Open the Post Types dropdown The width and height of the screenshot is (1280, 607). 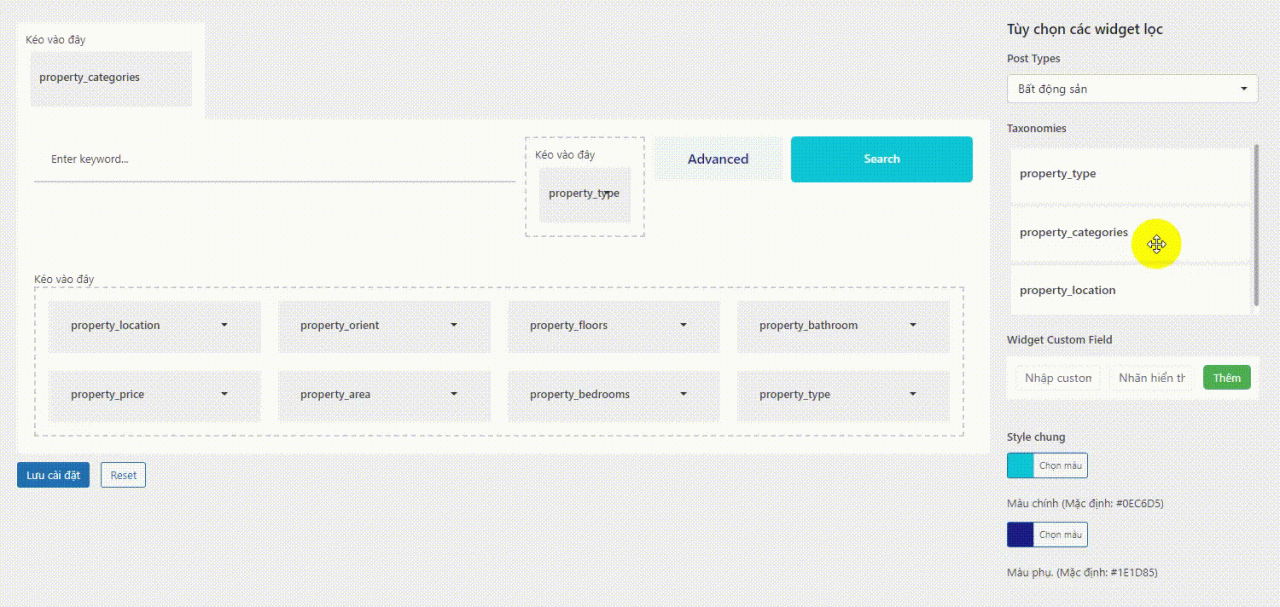pyautogui.click(x=1131, y=89)
